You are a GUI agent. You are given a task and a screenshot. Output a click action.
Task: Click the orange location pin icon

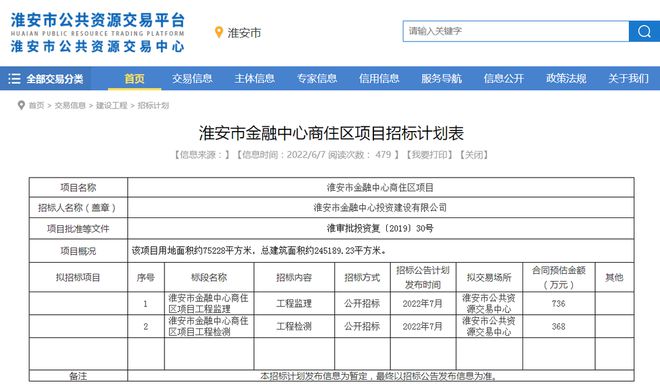[218, 32]
